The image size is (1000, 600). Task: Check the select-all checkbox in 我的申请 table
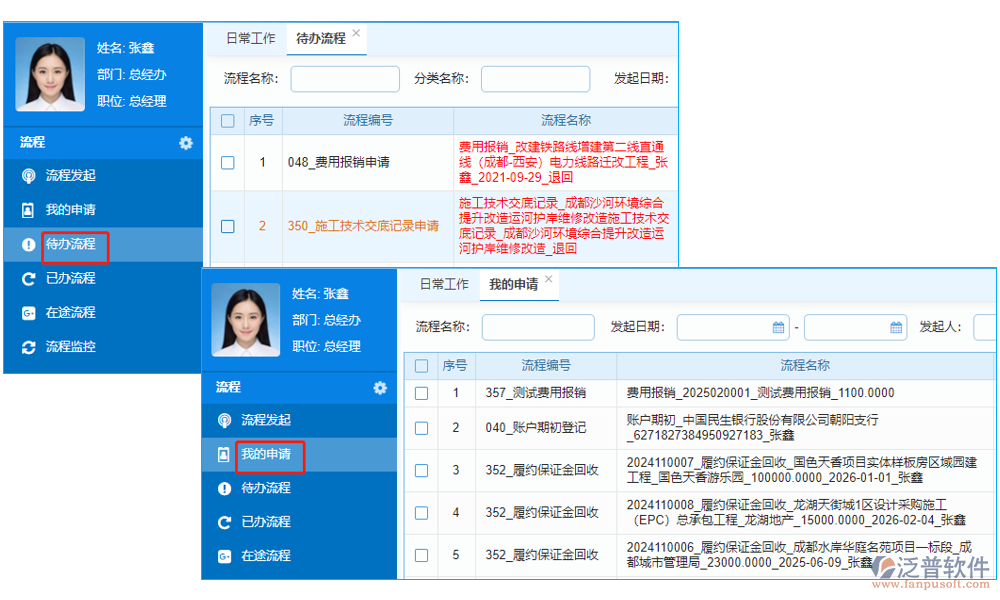[x=421, y=365]
